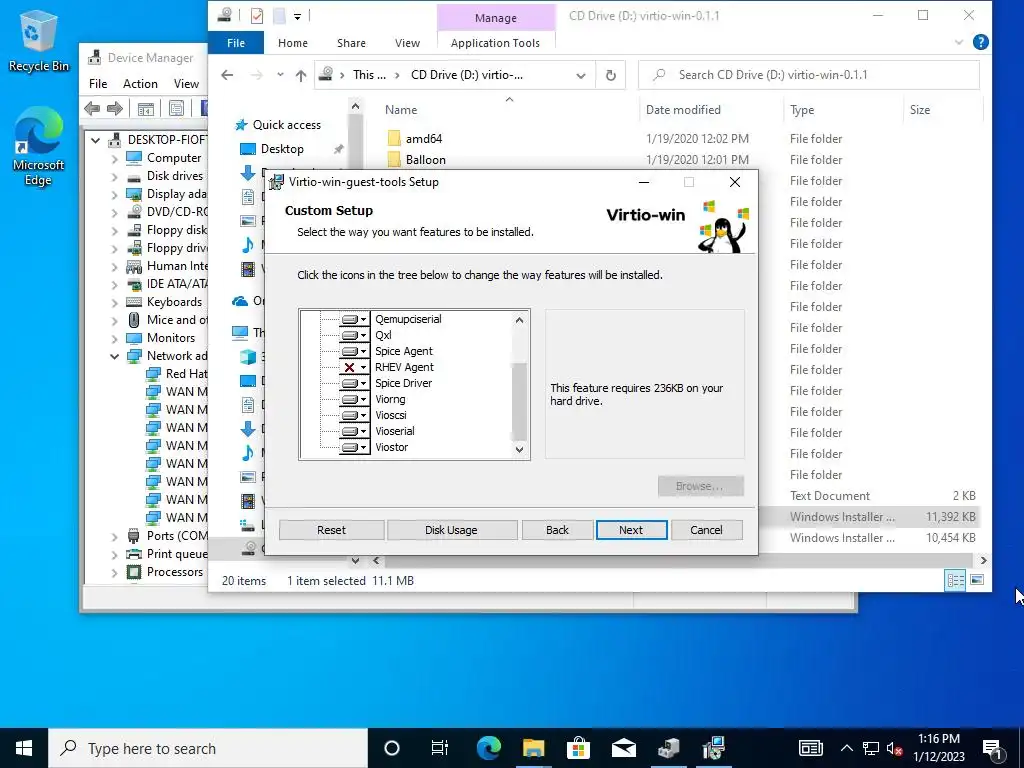Click the Reset button in setup
Image resolution: width=1024 pixels, height=768 pixels.
click(331, 530)
